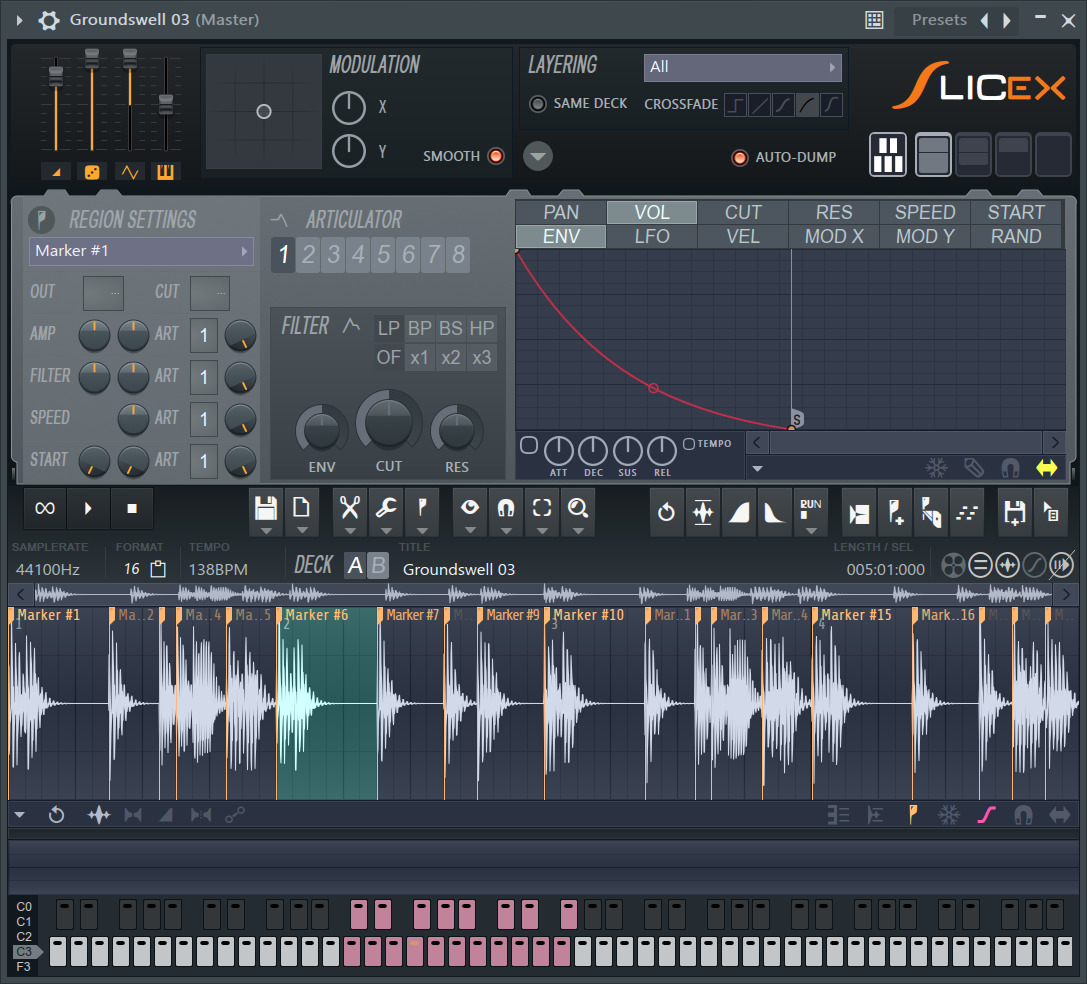The width and height of the screenshot is (1087, 984).
Task: Enable the TEMPO checkbox in envelope
Action: tap(689, 444)
